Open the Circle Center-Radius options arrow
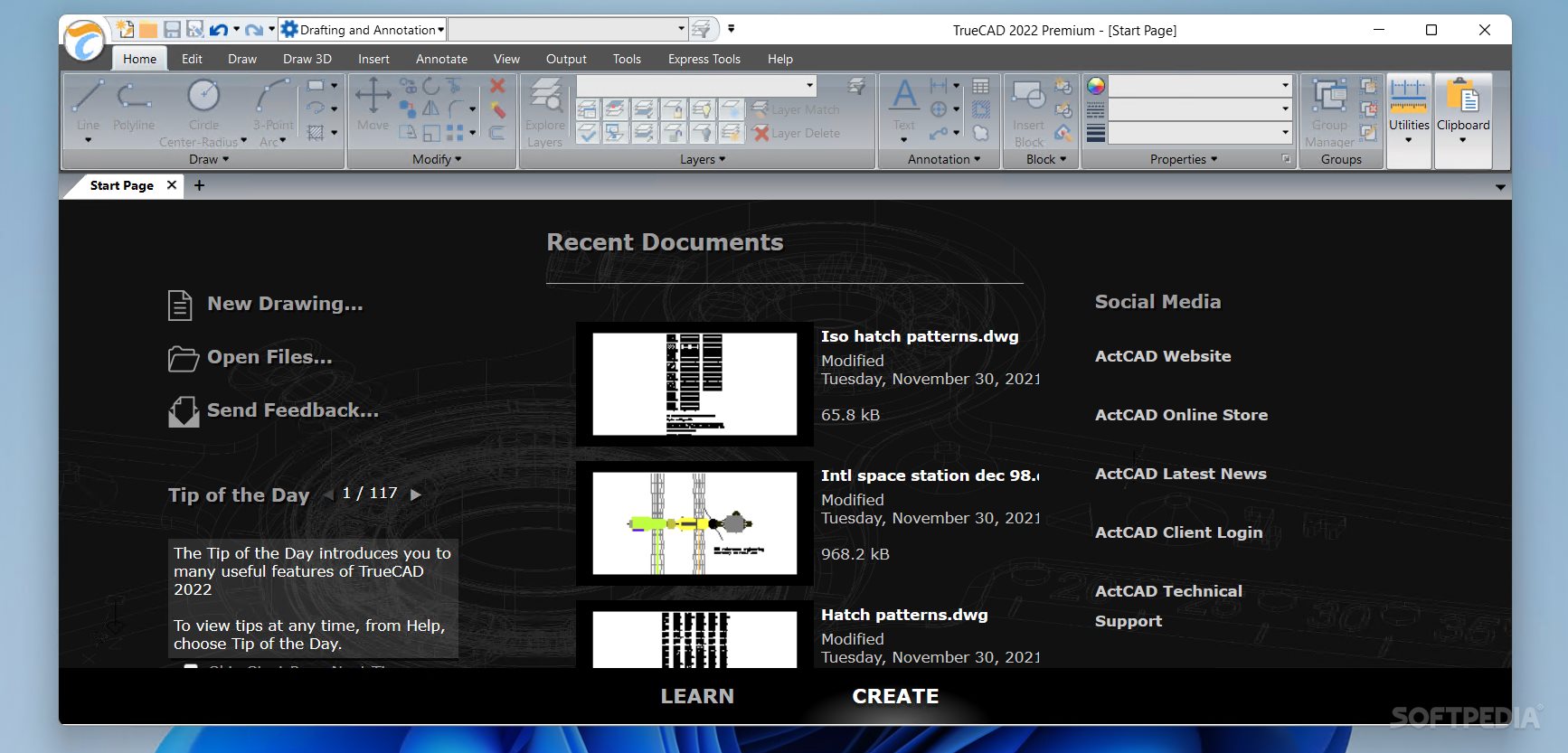 [243, 141]
